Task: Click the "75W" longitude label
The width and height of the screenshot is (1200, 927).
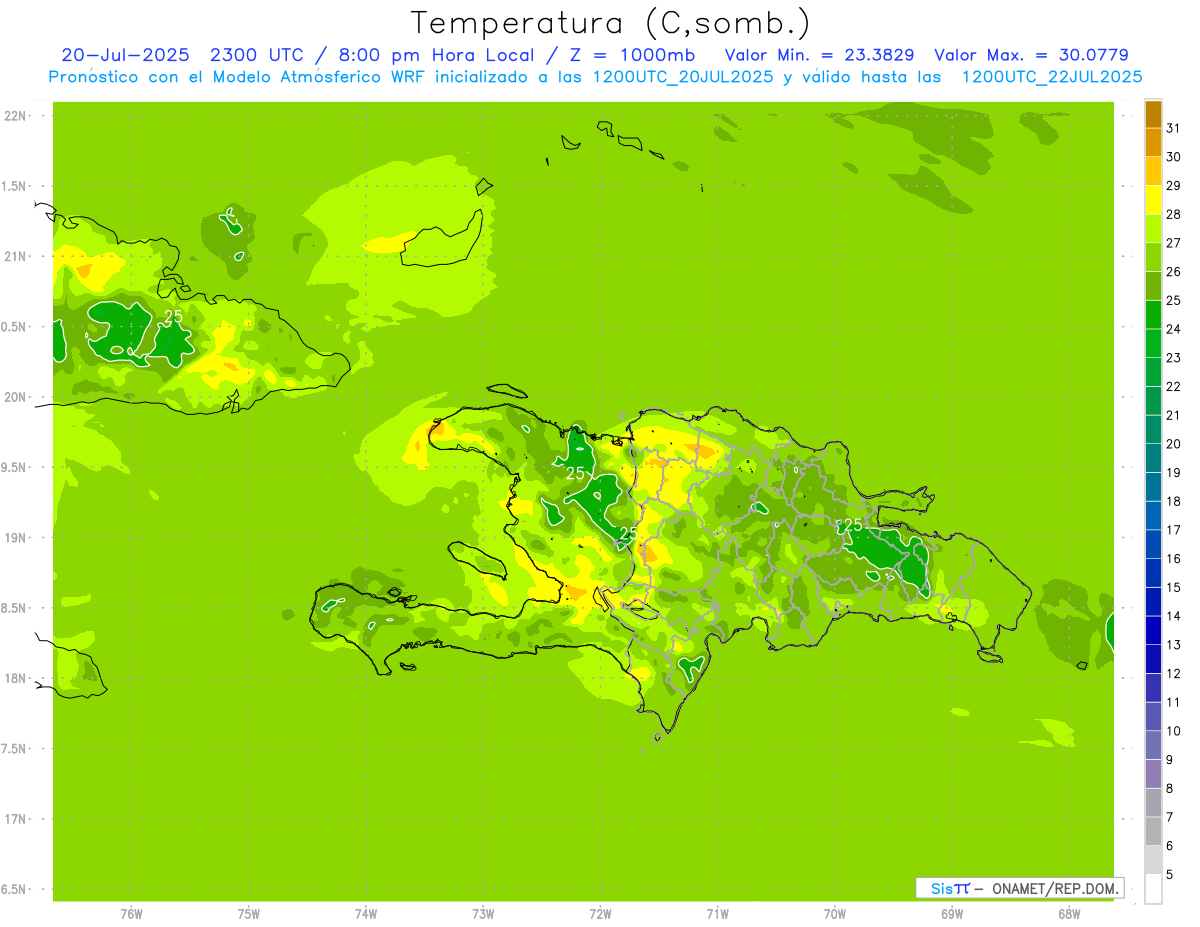Action: pyautogui.click(x=248, y=914)
